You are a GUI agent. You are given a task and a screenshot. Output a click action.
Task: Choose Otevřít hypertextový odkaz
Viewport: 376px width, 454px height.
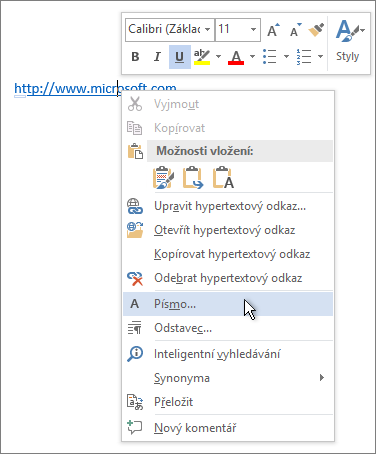[228, 230]
